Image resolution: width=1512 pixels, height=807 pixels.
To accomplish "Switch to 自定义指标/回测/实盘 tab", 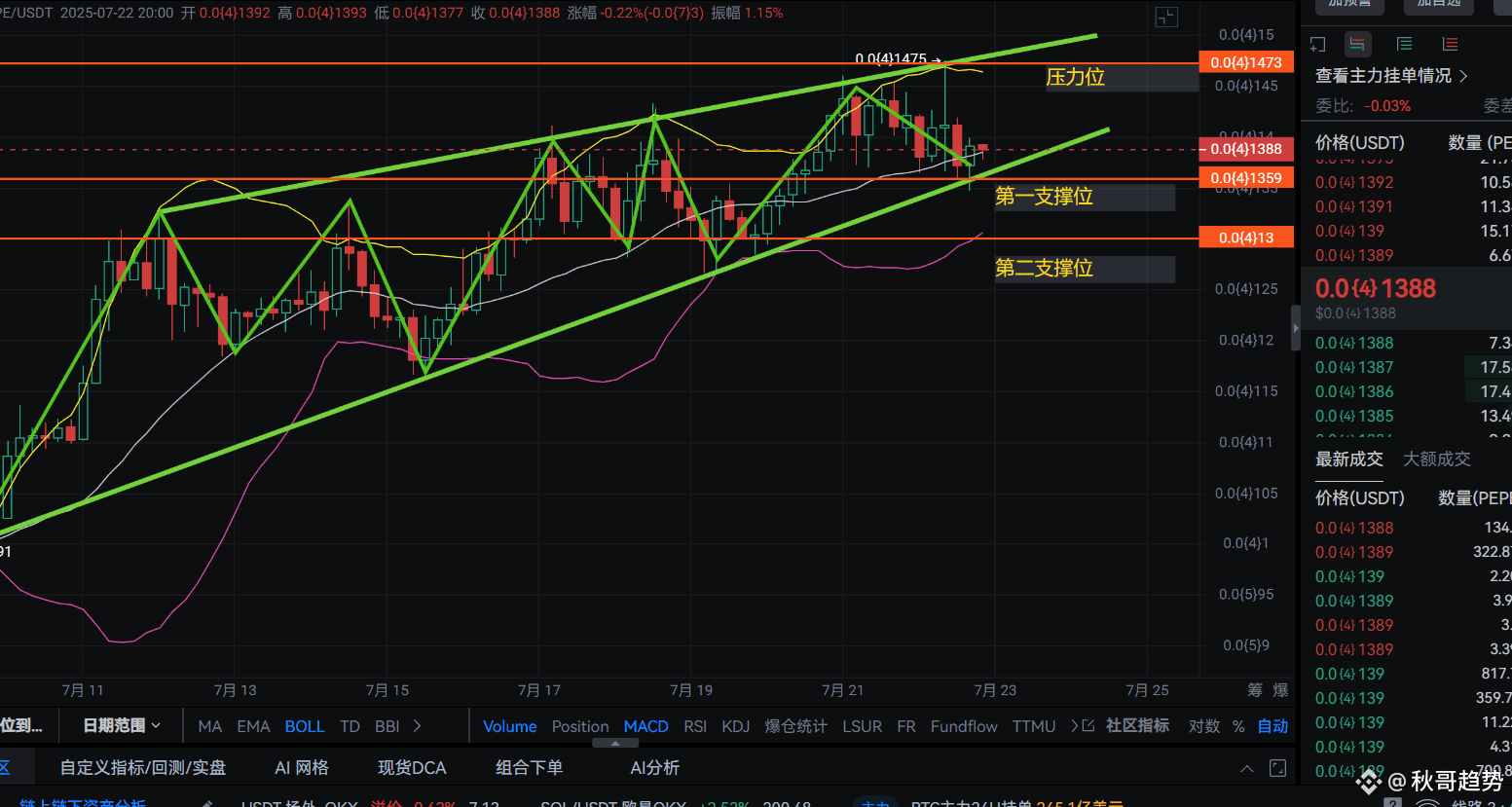I will tap(143, 768).
